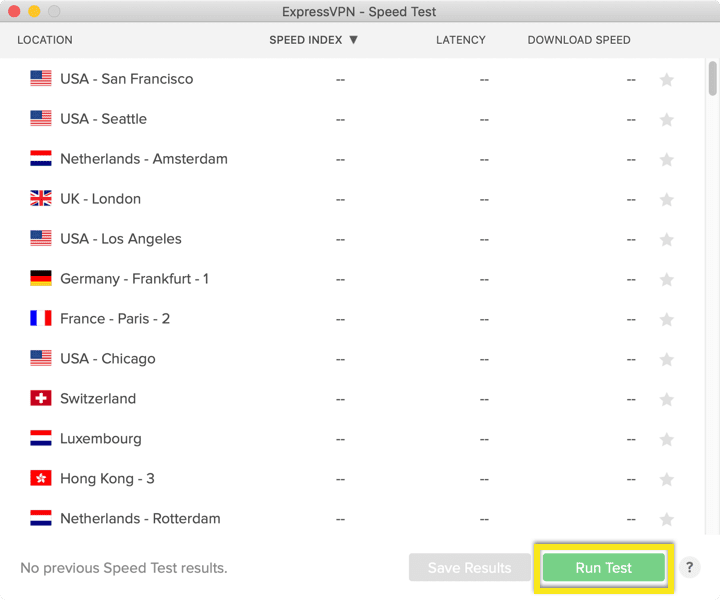Click the Save Results button
Image resolution: width=720 pixels, height=600 pixels.
469,568
